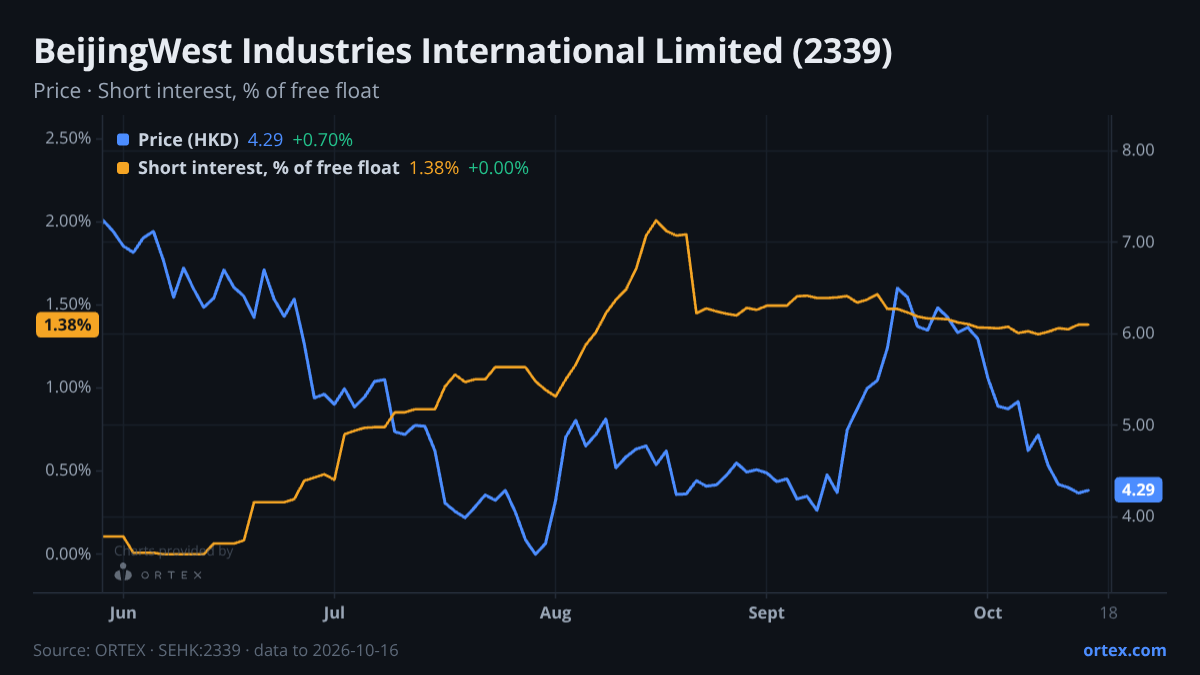Click the 6.00 right axis label
This screenshot has height=675, width=1200.
pyautogui.click(x=1139, y=334)
